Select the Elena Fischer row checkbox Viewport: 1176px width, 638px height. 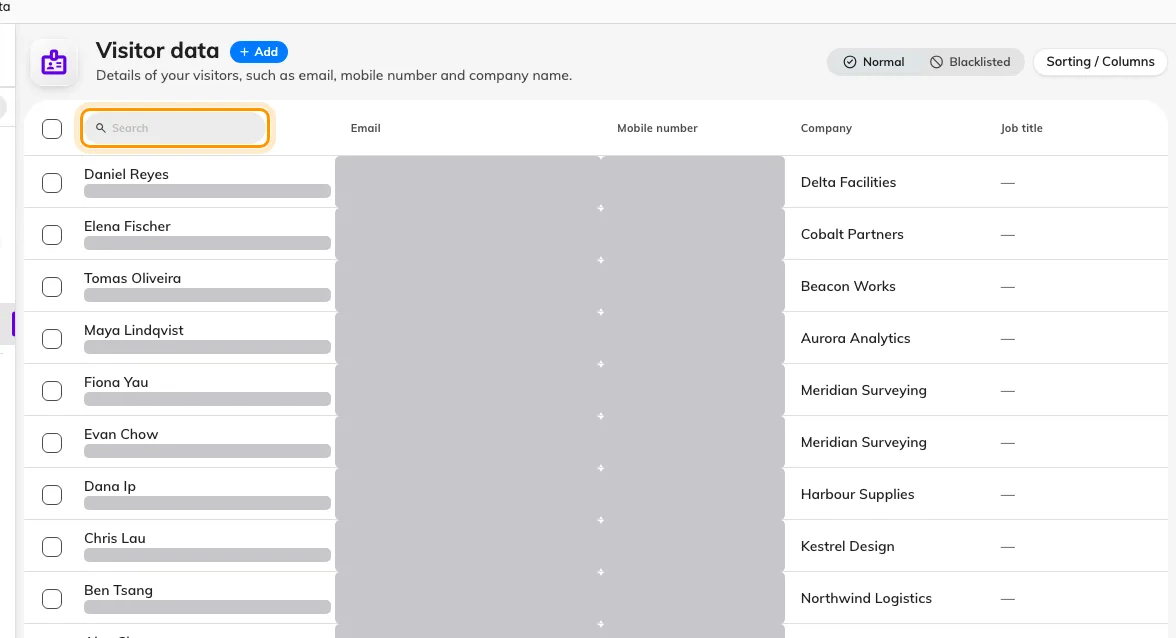(x=52, y=235)
